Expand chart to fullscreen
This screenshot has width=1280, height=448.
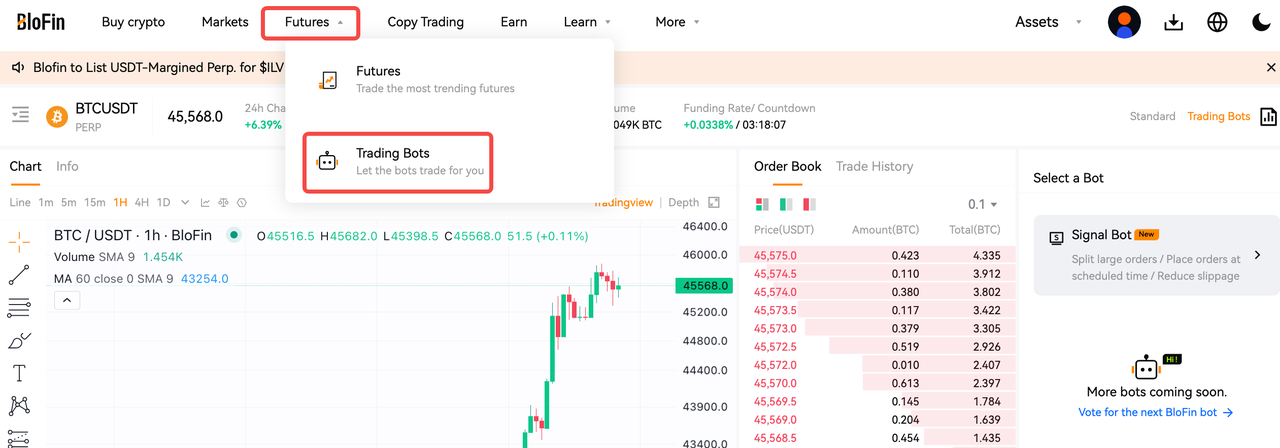click(714, 202)
